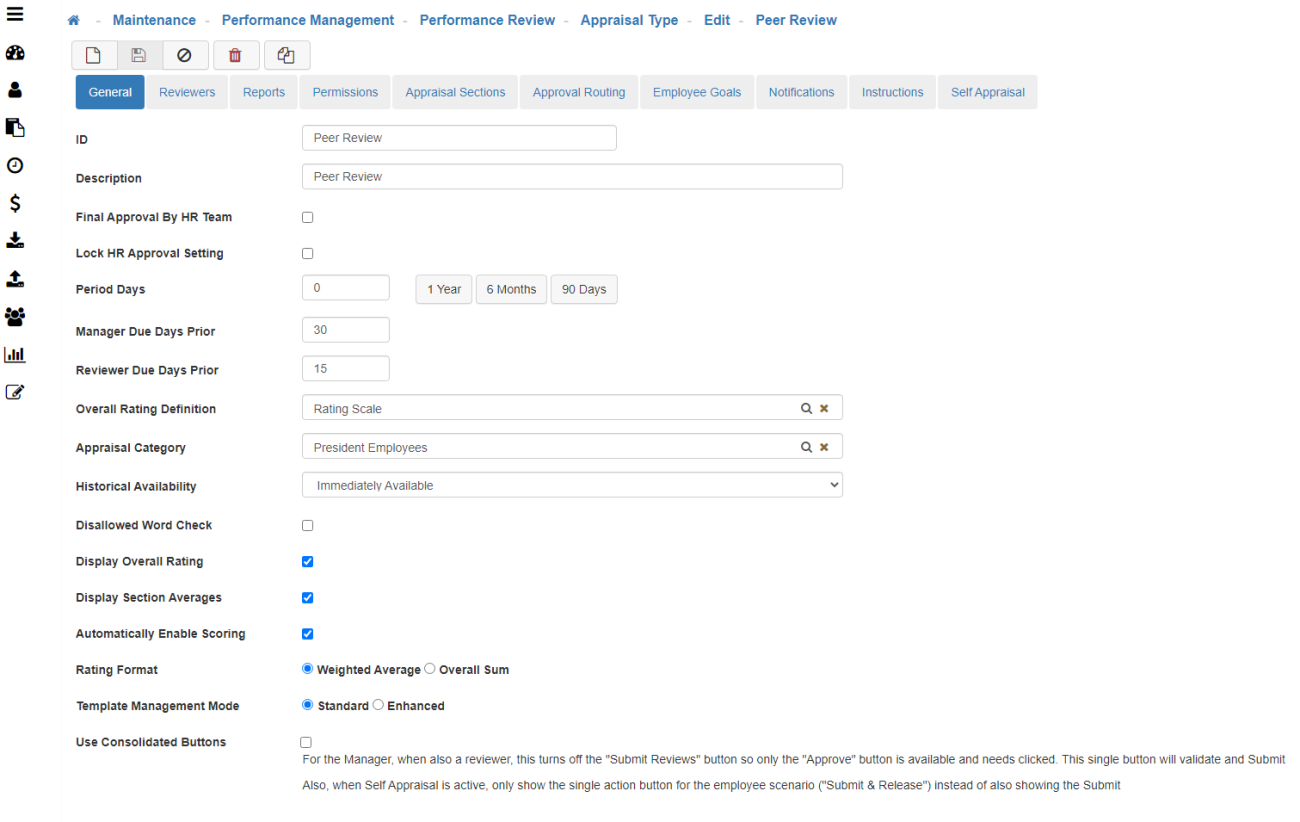Uncheck Display Overall Rating checkbox
This screenshot has width=1300, height=822.
coord(308,561)
